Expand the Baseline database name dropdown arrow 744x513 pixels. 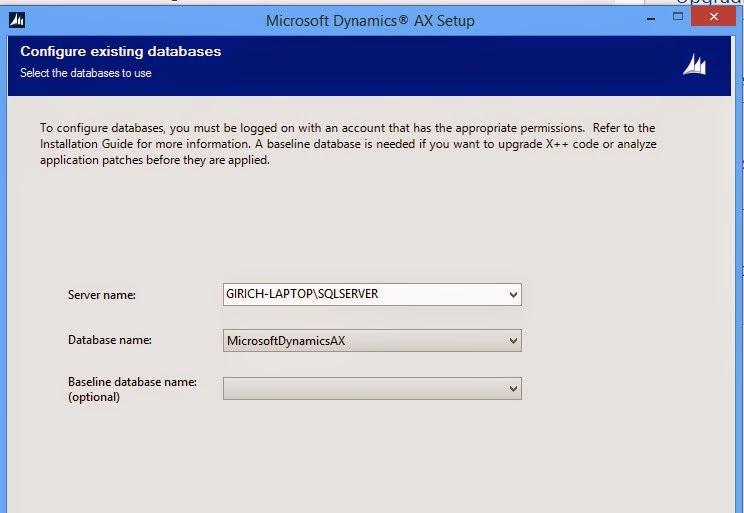click(513, 388)
